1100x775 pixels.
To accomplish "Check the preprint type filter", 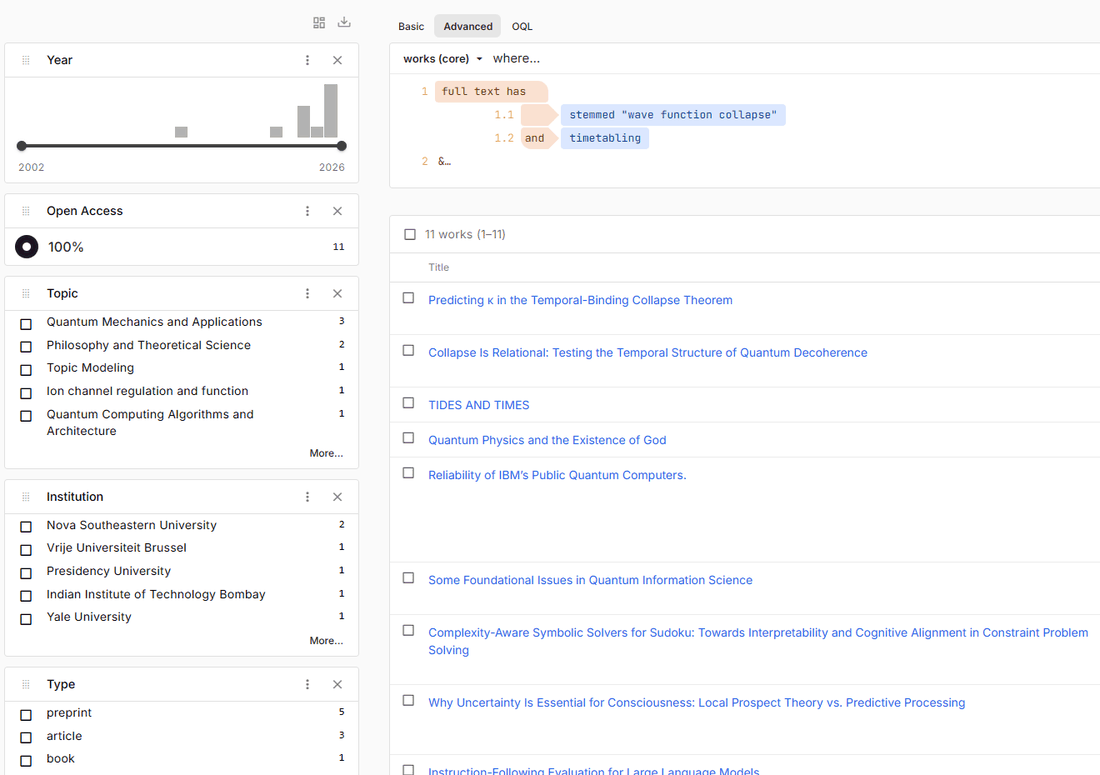I will click(x=26, y=715).
